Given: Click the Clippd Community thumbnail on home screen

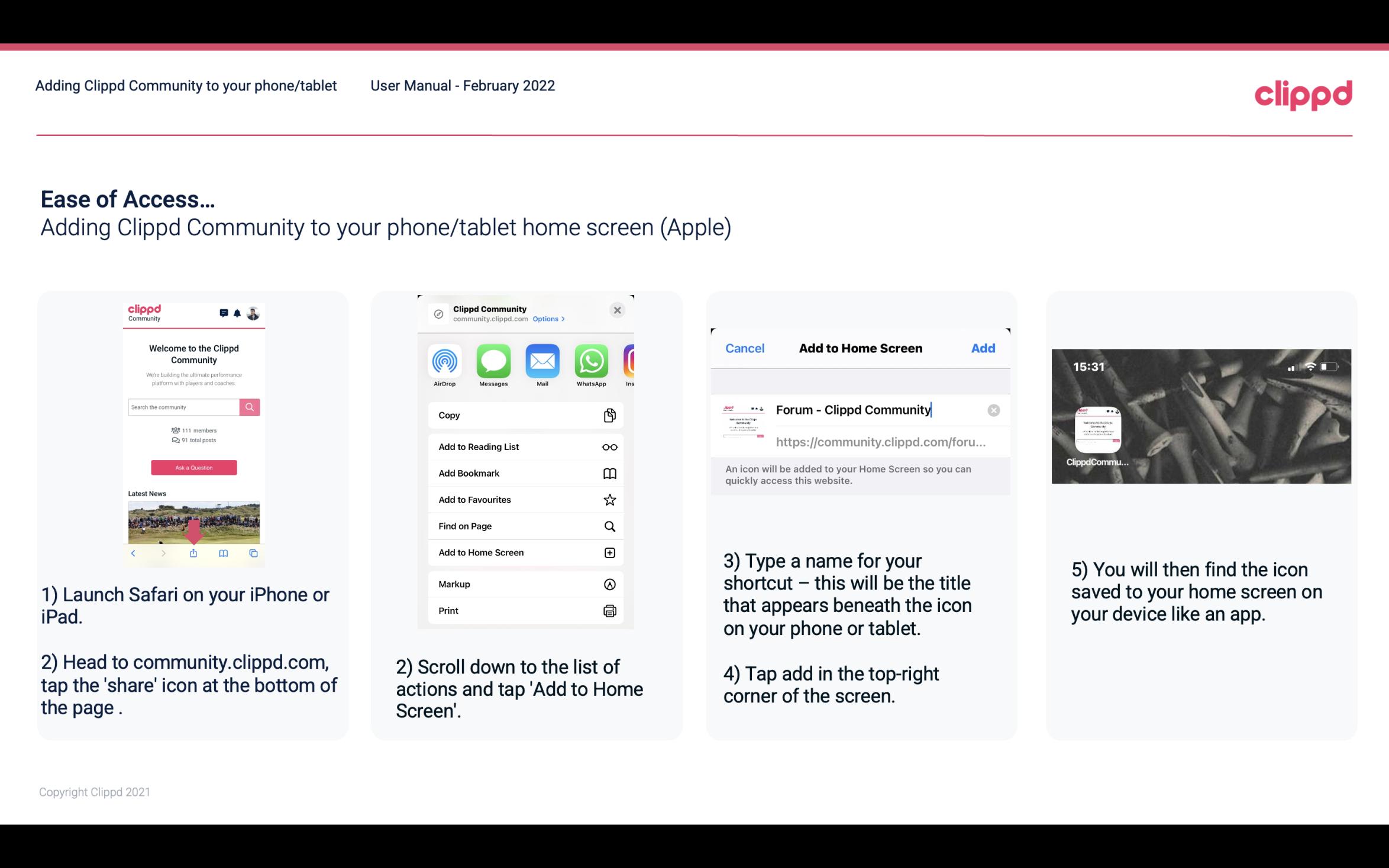Looking at the screenshot, I should click(1097, 430).
